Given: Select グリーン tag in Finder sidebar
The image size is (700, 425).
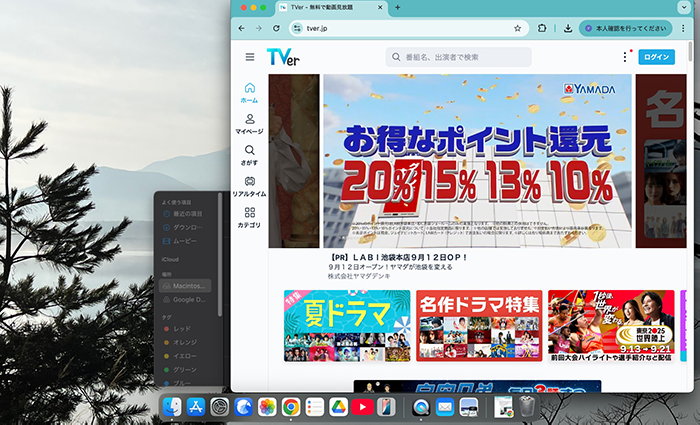Looking at the screenshot, I should tap(180, 370).
